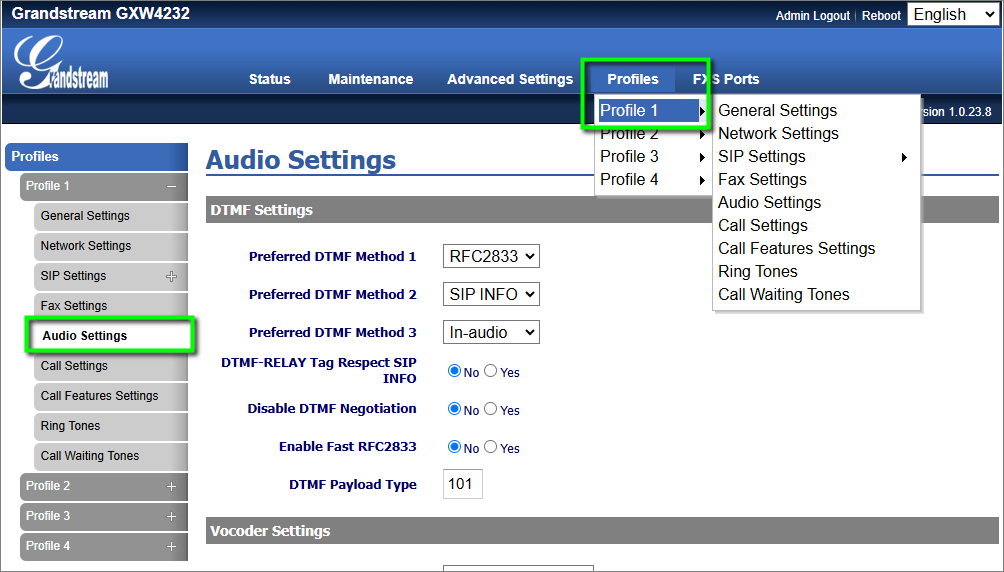Collapse Profile 1 tree with minus icon

tap(171, 186)
